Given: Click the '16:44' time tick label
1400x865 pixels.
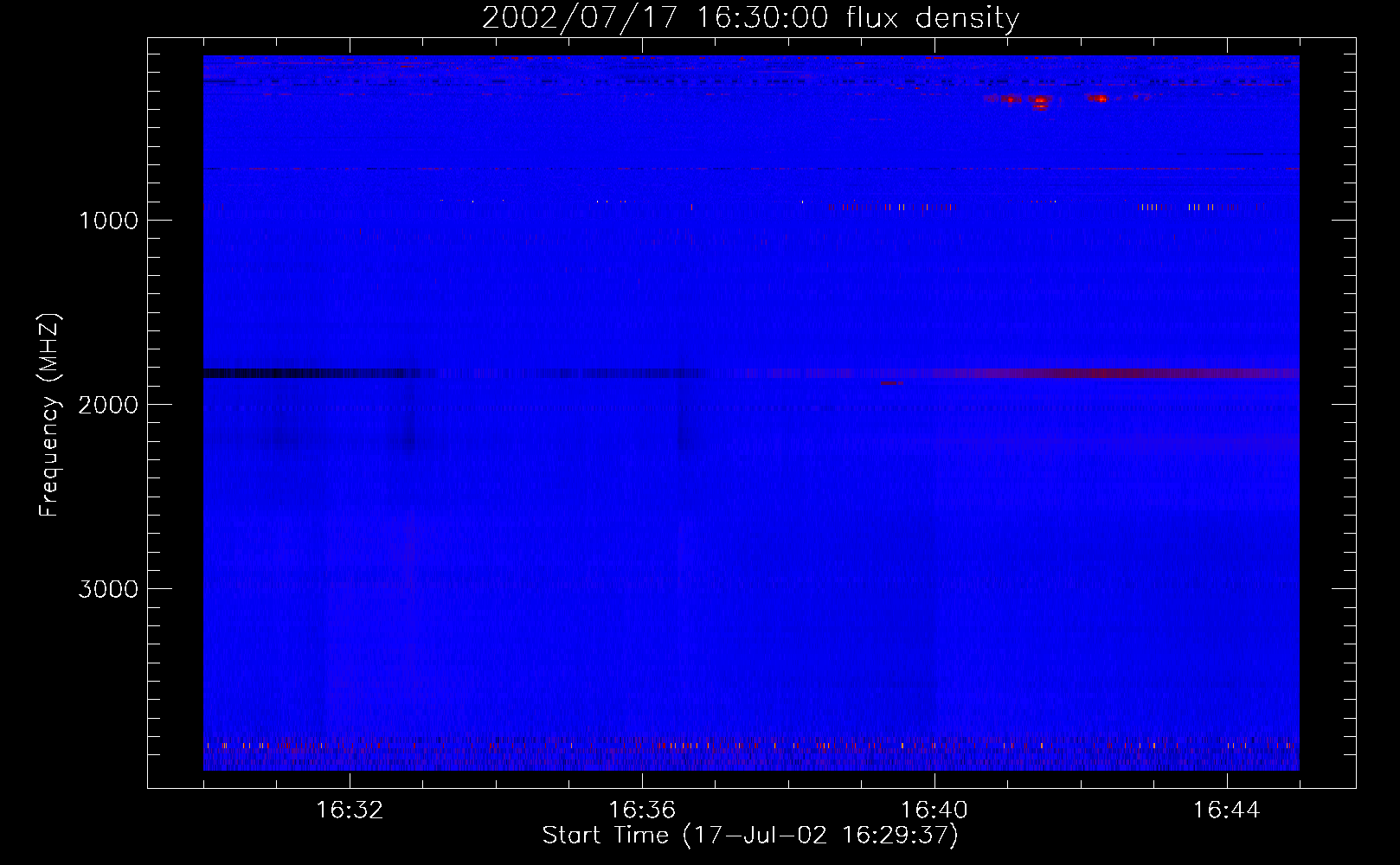Looking at the screenshot, I should (1226, 811).
